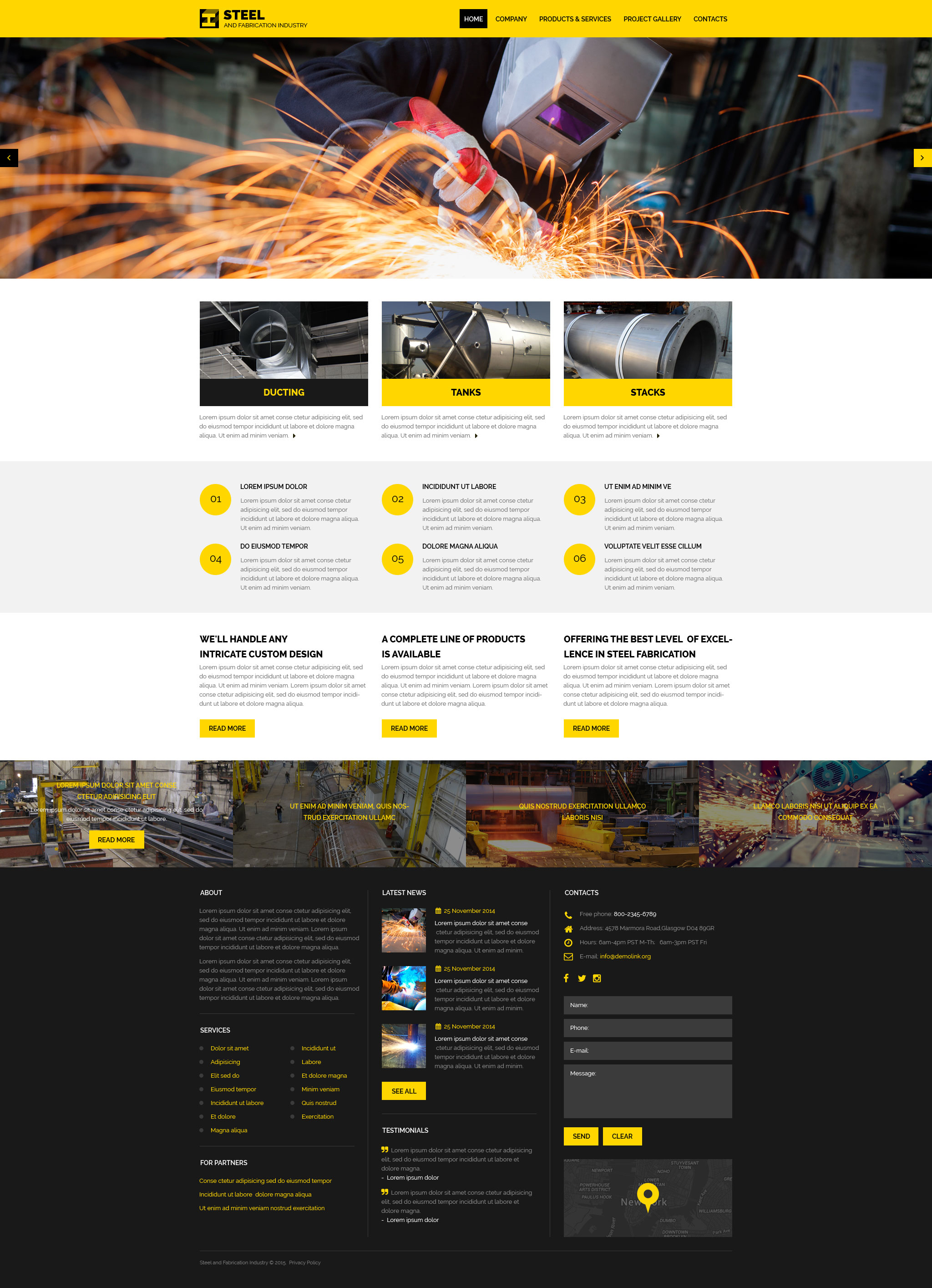Click the Name input field in contact form
932x1288 pixels.
tap(647, 1005)
